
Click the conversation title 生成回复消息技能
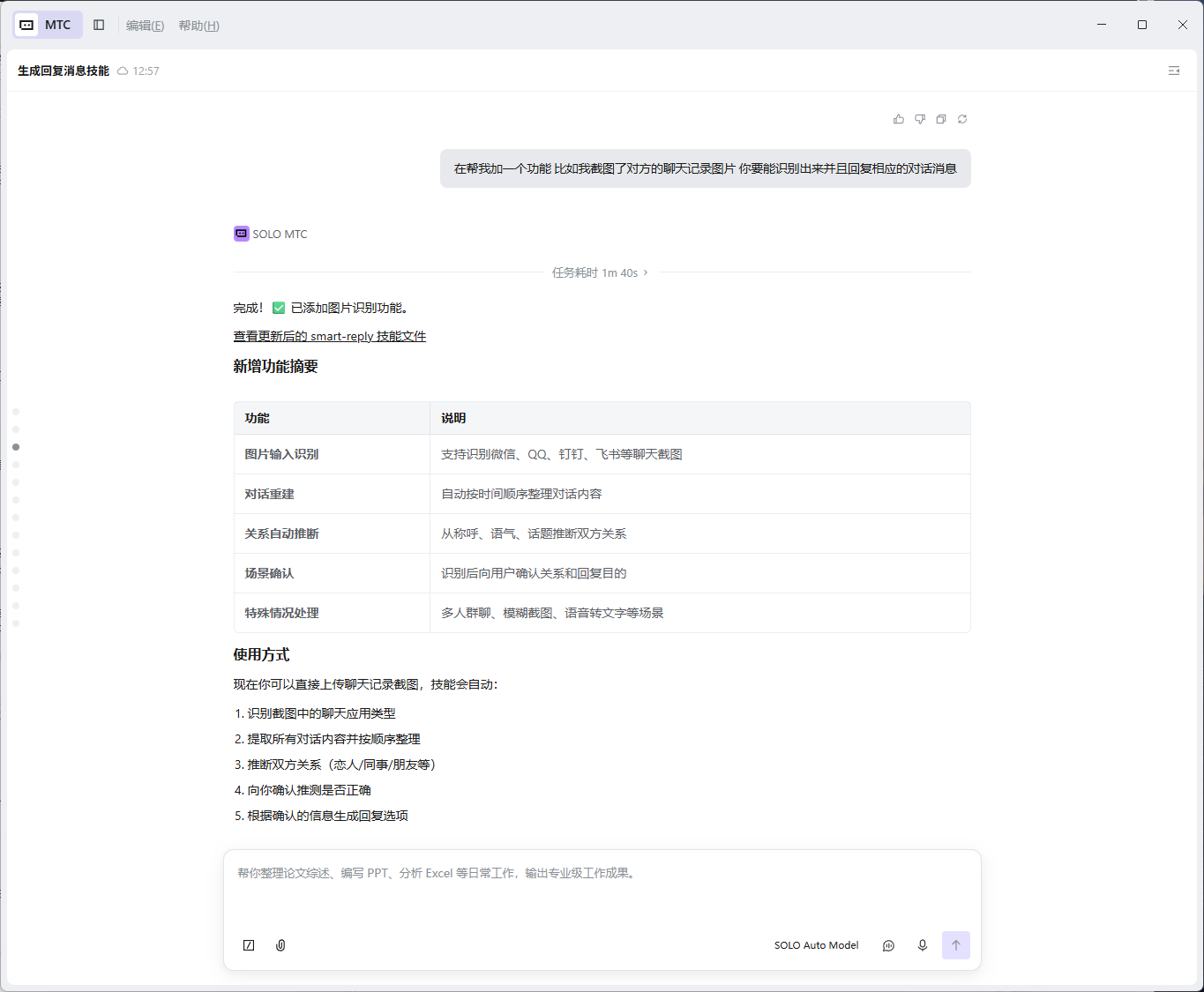coord(64,71)
